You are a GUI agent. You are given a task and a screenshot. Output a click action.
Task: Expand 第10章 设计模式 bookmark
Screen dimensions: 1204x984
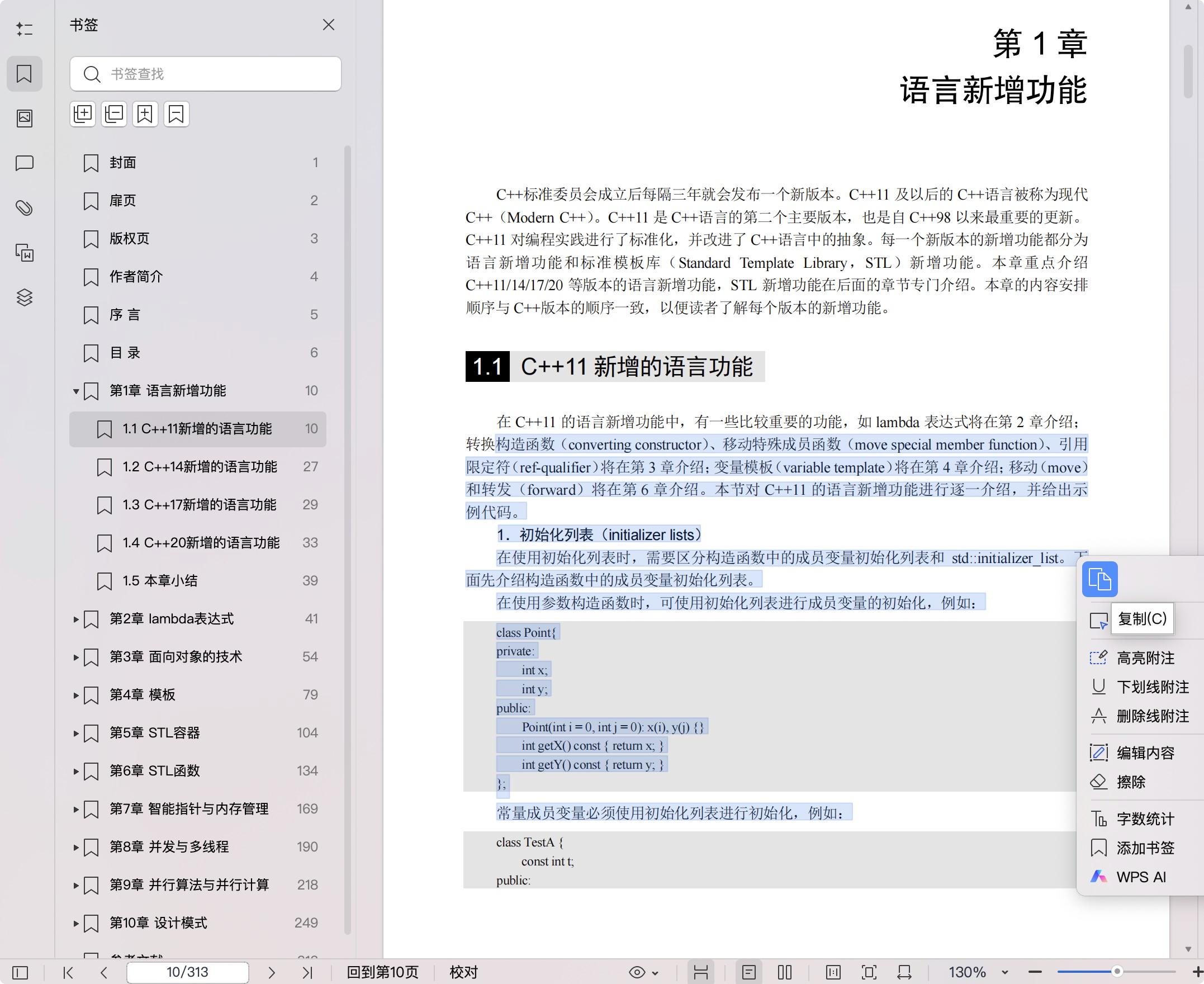(75, 924)
